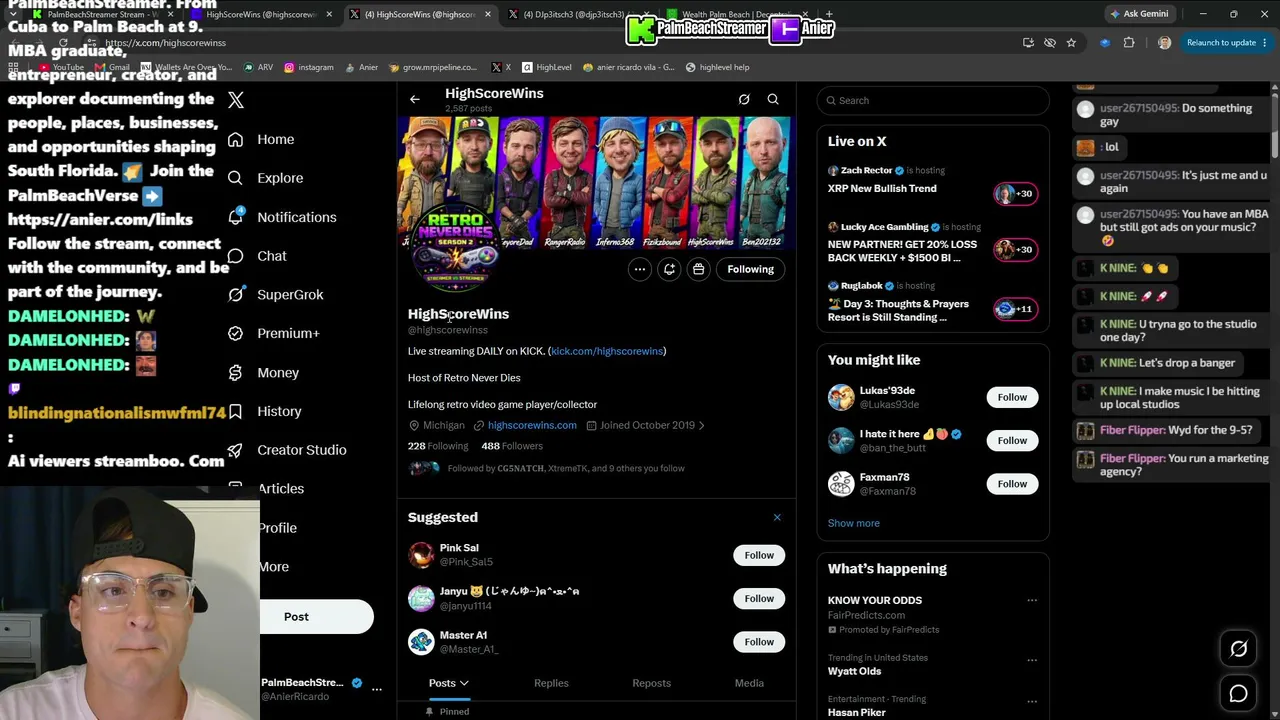Open the Creator Studio icon
The width and height of the screenshot is (1280, 720).
click(235, 450)
